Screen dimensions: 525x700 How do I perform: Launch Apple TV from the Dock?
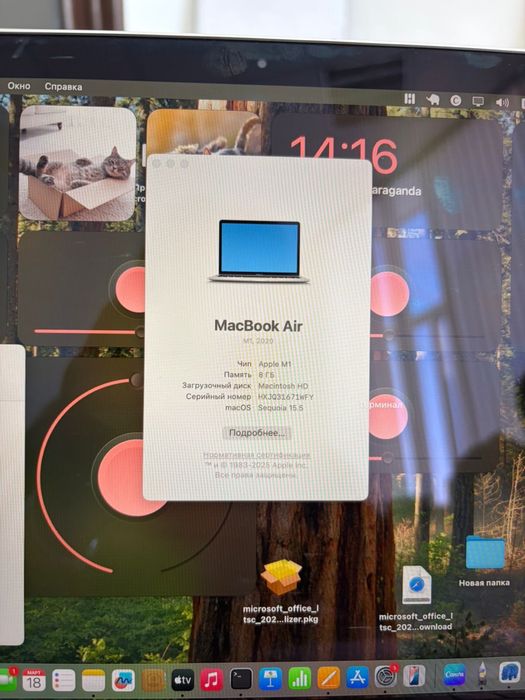(183, 680)
